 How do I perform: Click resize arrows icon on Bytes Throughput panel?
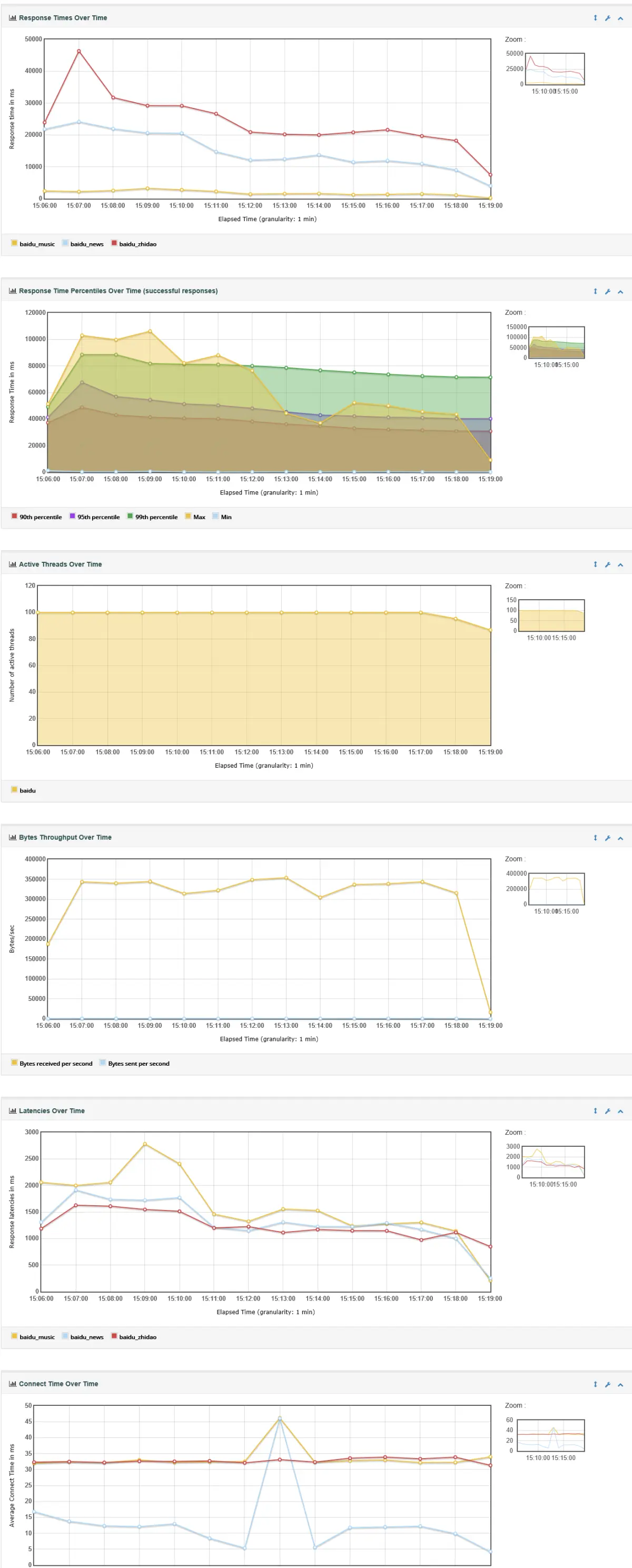point(596,838)
